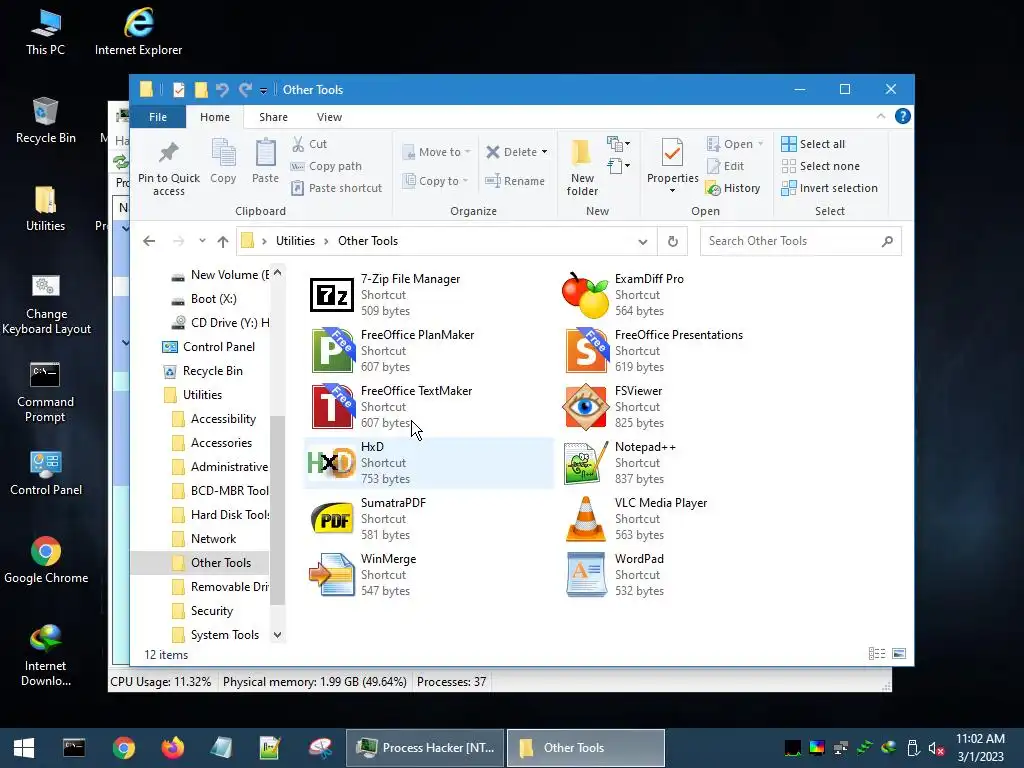Open the Easy access dropdown

click(x=618, y=166)
